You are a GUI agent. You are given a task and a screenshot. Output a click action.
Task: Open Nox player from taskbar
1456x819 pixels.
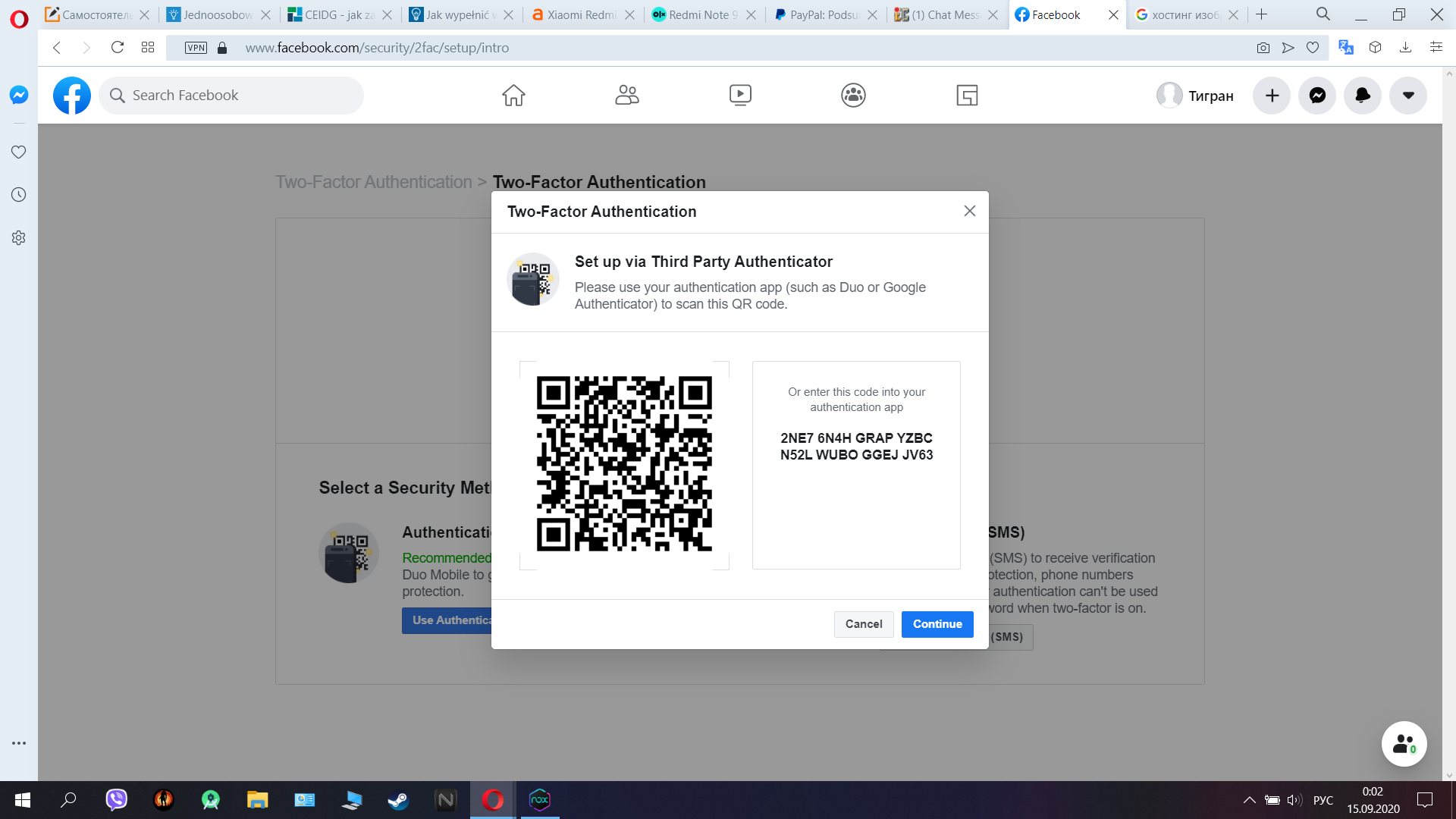pos(539,800)
